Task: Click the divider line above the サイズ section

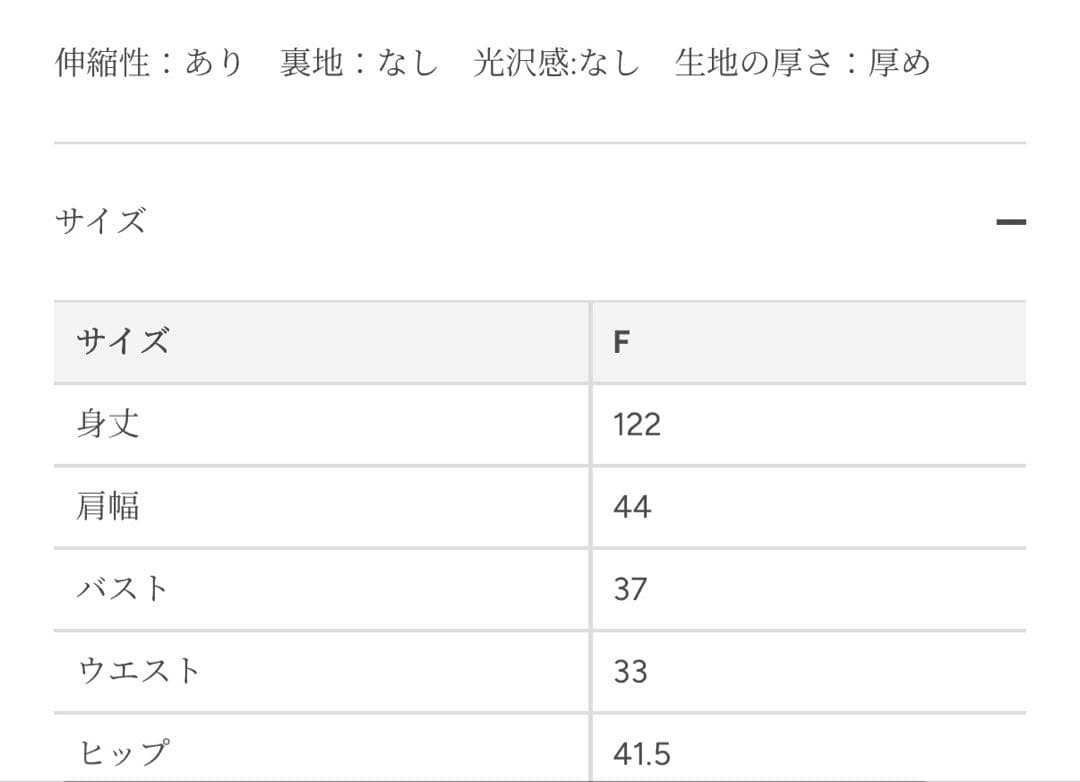Action: tap(540, 143)
